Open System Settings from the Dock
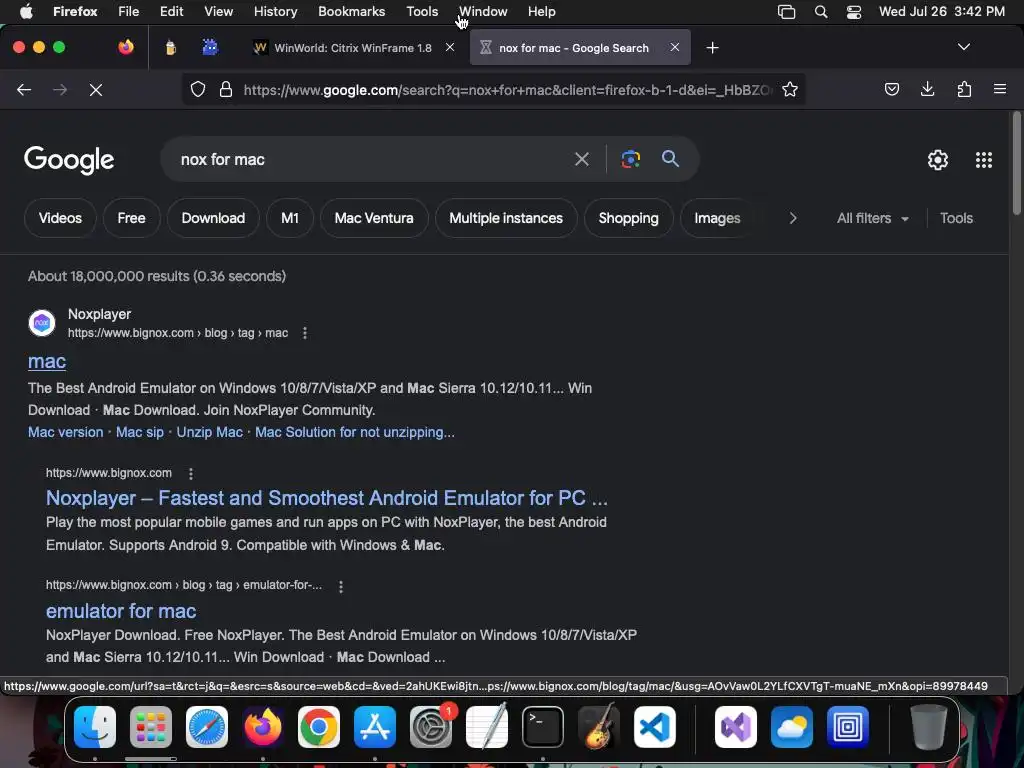The image size is (1024, 768). tap(431, 727)
